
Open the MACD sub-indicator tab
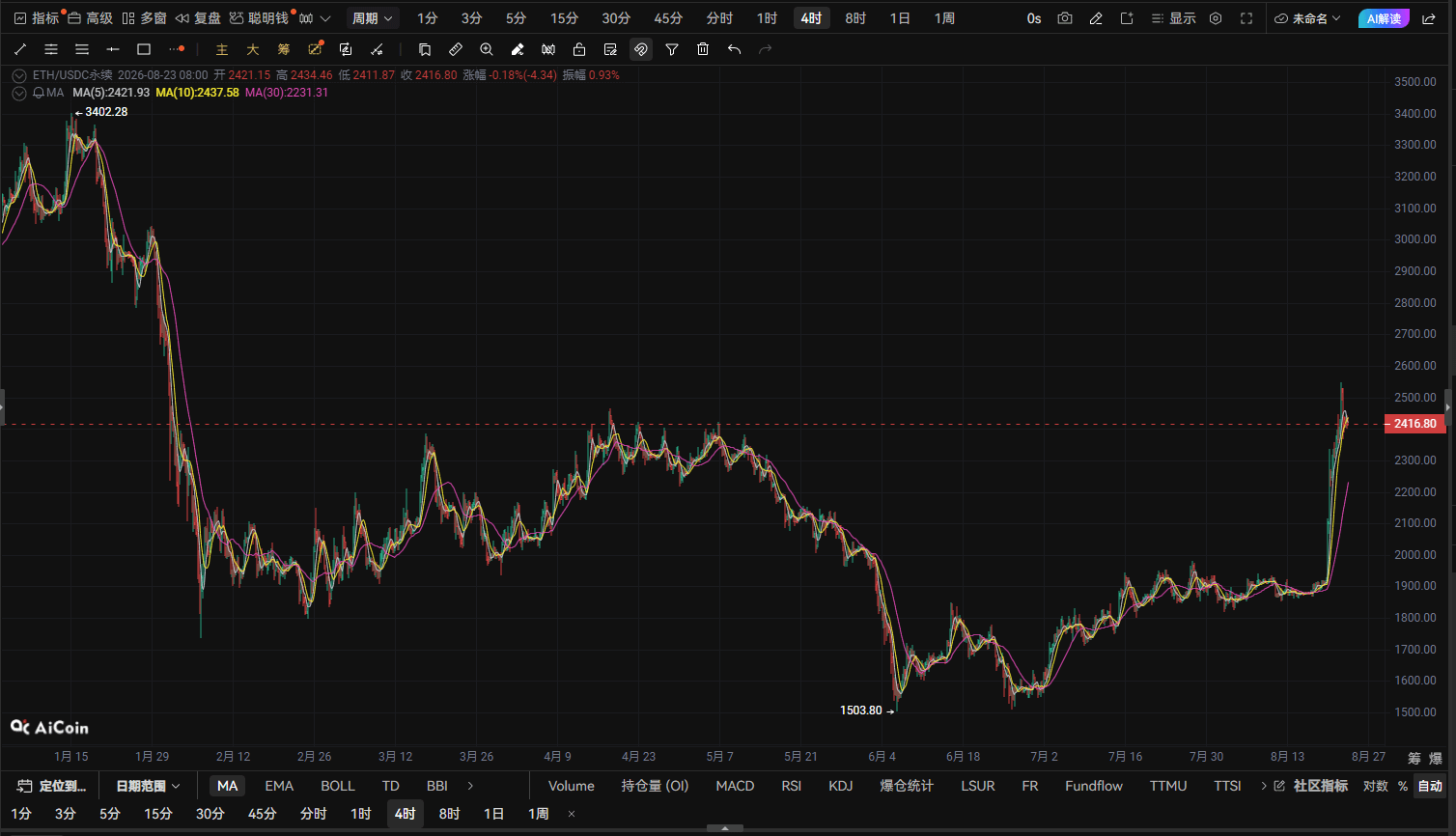(x=735, y=786)
